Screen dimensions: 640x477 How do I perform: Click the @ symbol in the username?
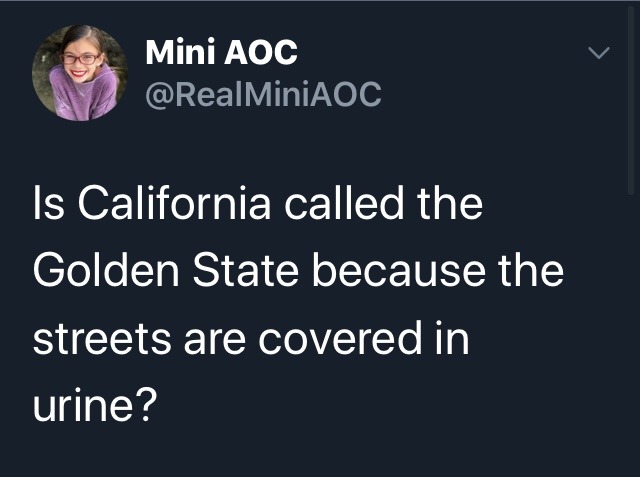[158, 95]
